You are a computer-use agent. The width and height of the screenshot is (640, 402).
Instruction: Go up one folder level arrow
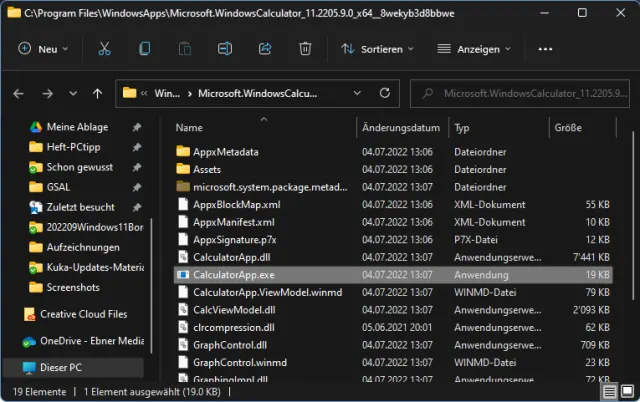97,94
